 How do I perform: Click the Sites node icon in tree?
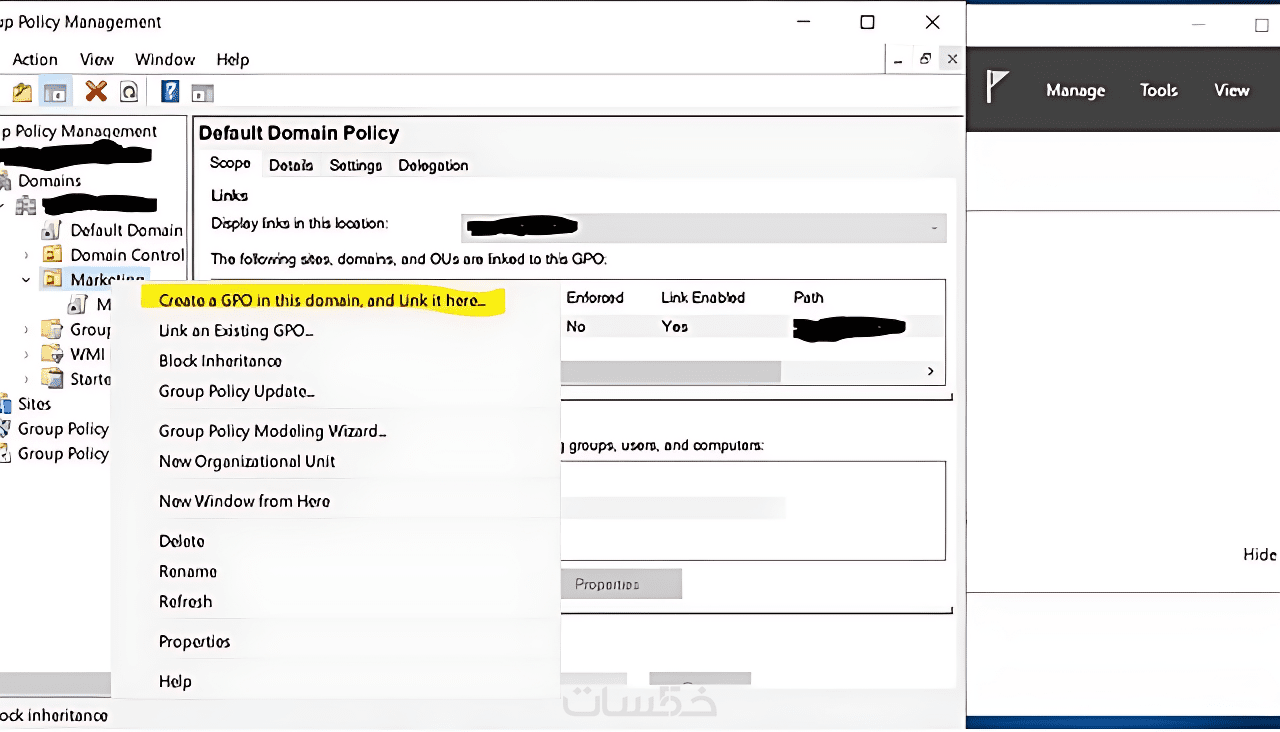tap(6, 404)
